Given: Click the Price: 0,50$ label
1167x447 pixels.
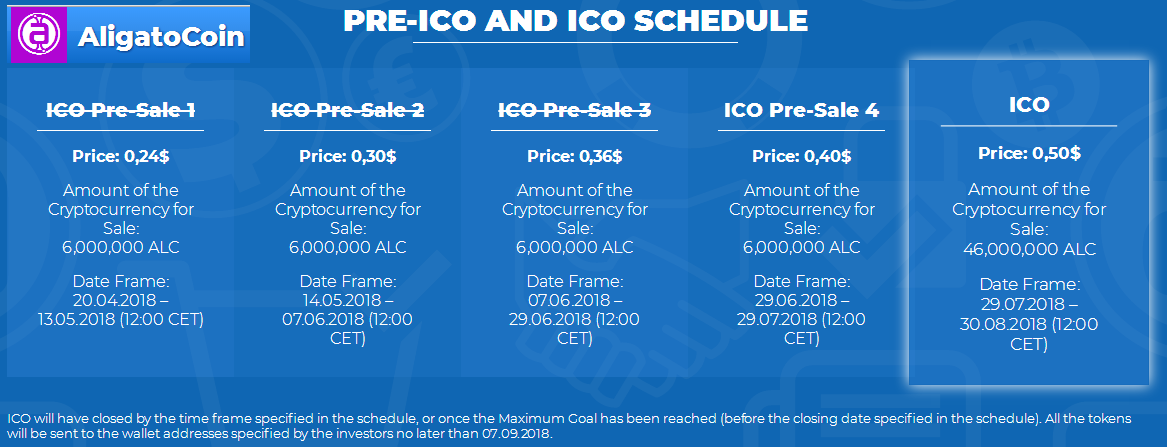Looking at the screenshot, I should (x=1029, y=153).
